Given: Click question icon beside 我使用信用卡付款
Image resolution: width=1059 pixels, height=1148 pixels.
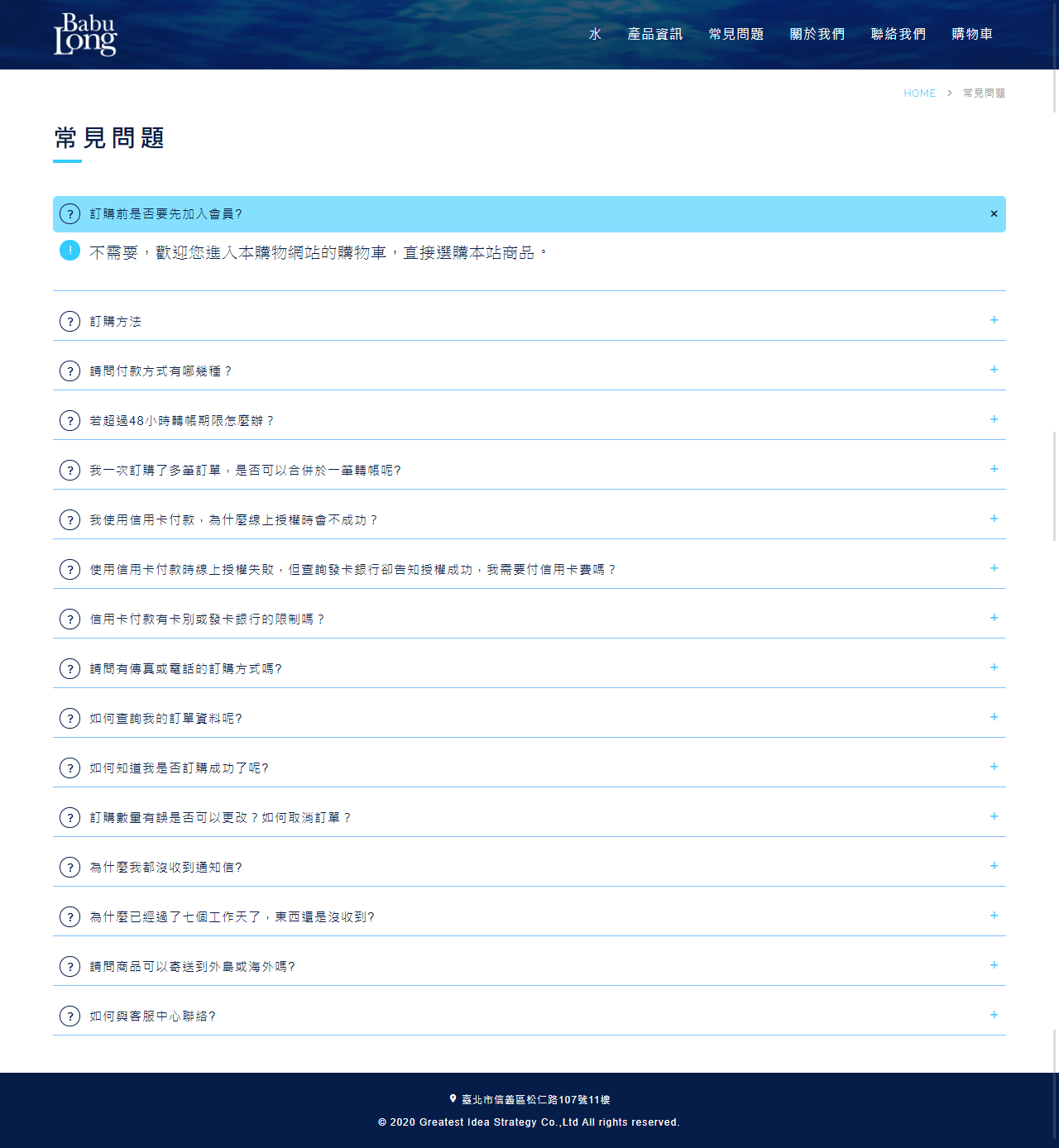Looking at the screenshot, I should click(70, 520).
